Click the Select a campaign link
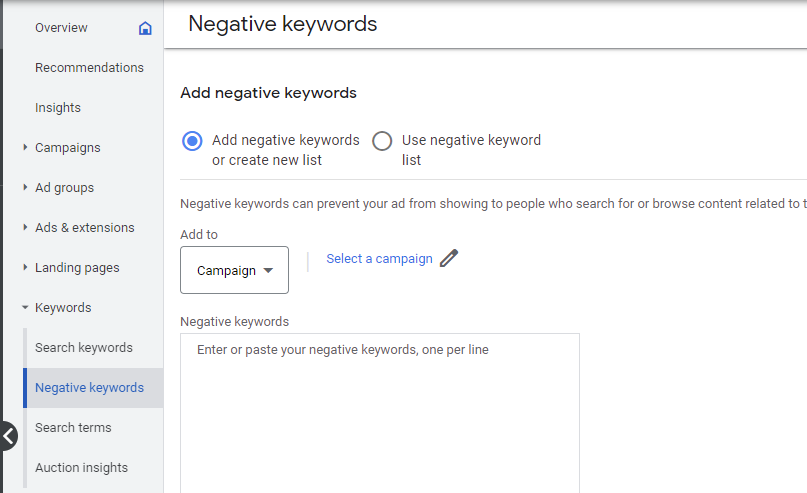 tap(379, 259)
